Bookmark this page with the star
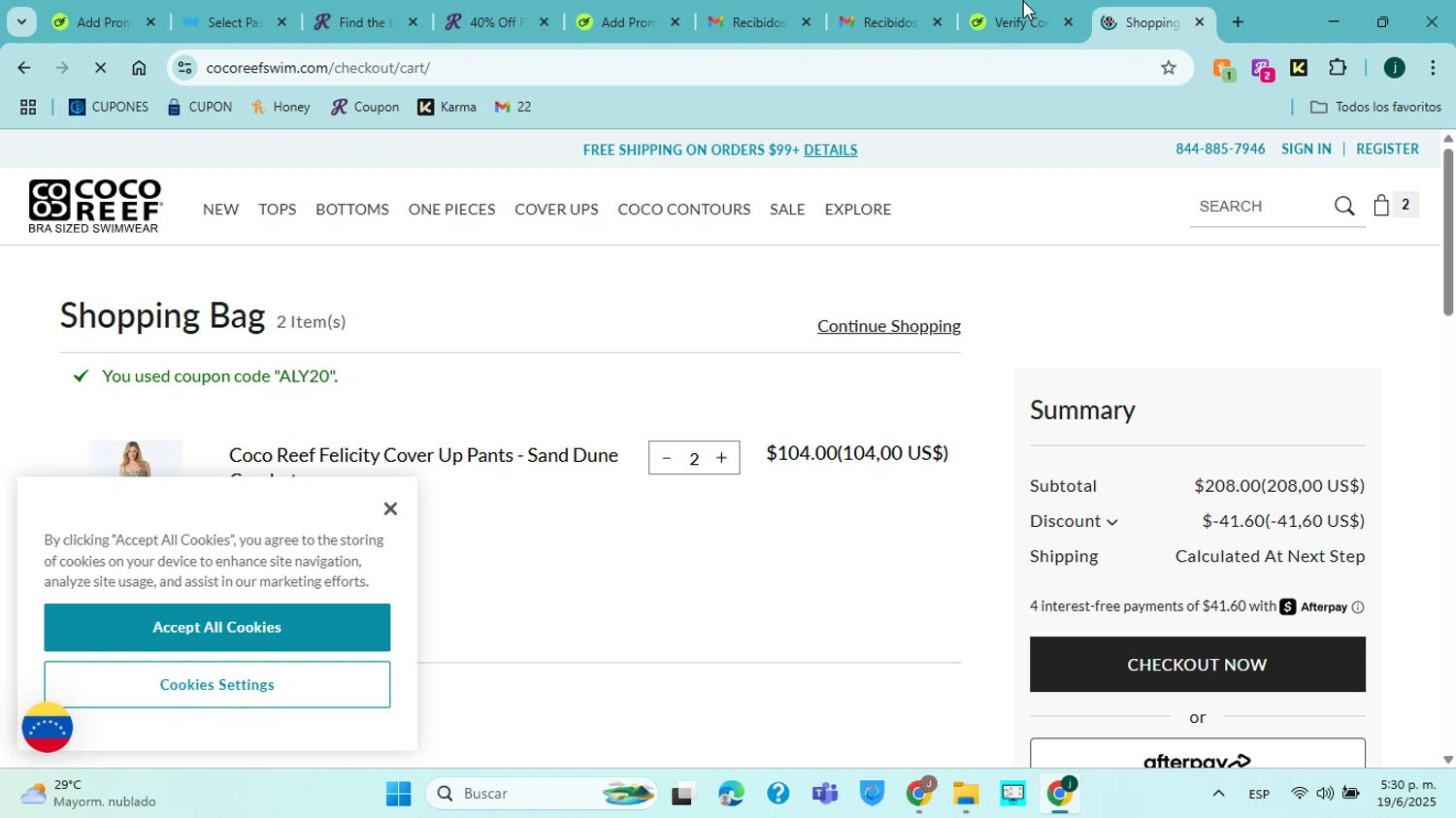The width and height of the screenshot is (1456, 818). (x=1169, y=68)
